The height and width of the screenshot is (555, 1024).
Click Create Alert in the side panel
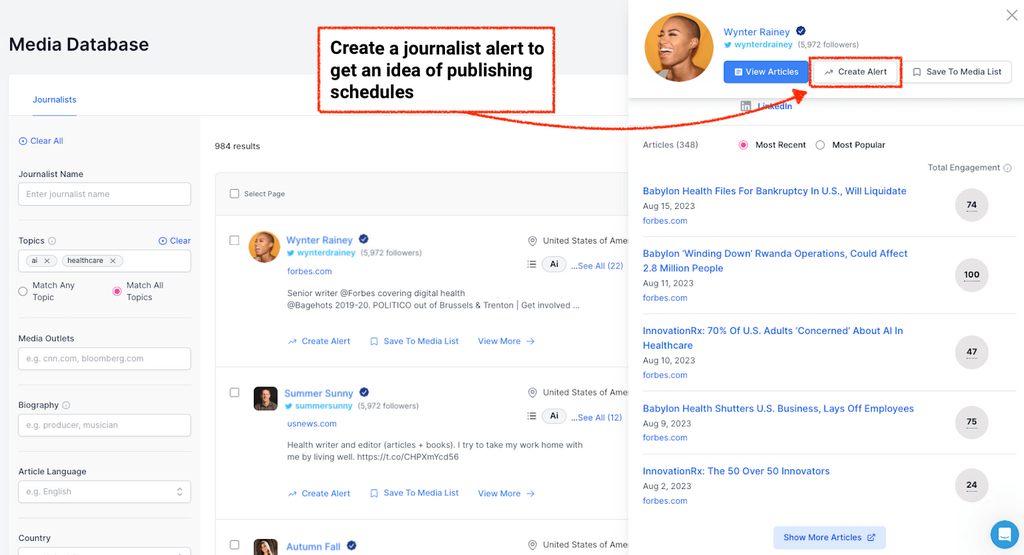855,72
